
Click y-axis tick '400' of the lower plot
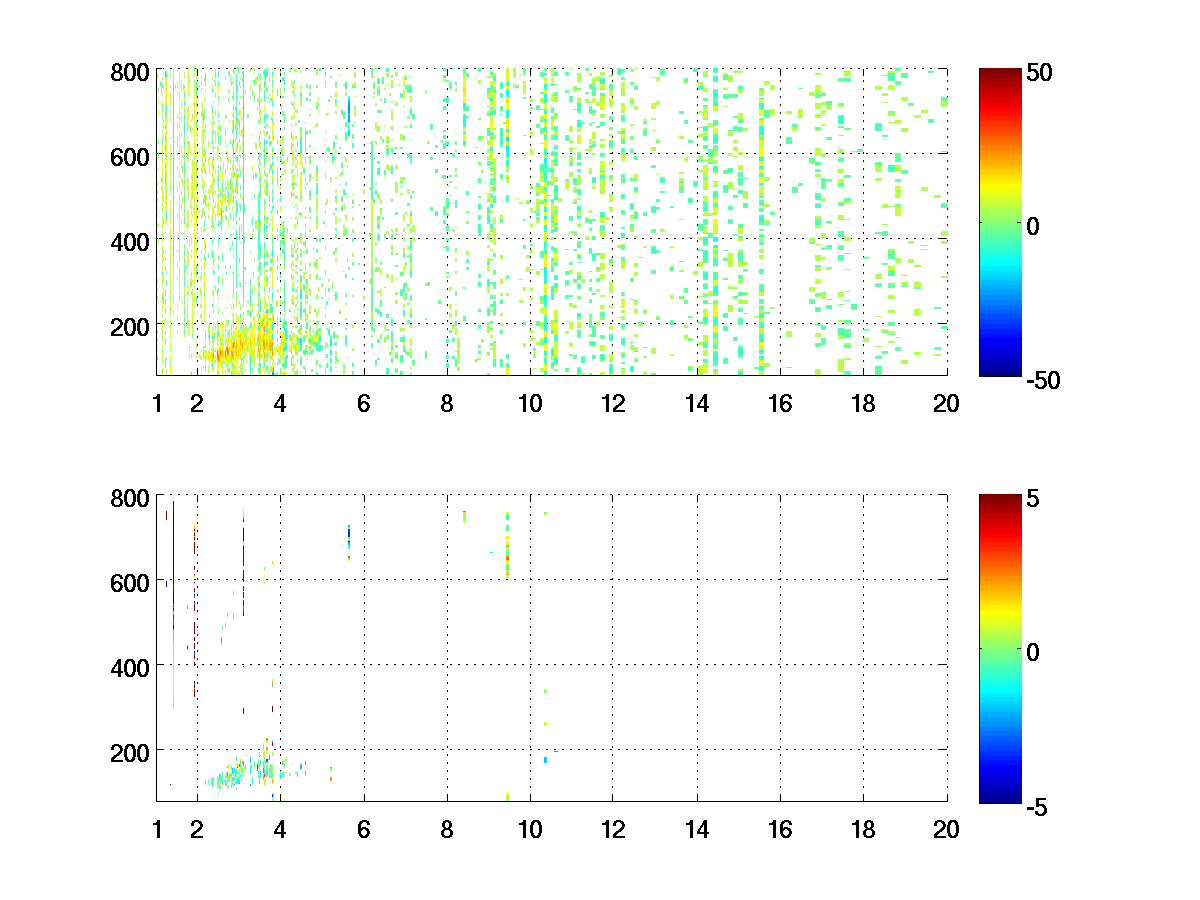click(x=130, y=667)
